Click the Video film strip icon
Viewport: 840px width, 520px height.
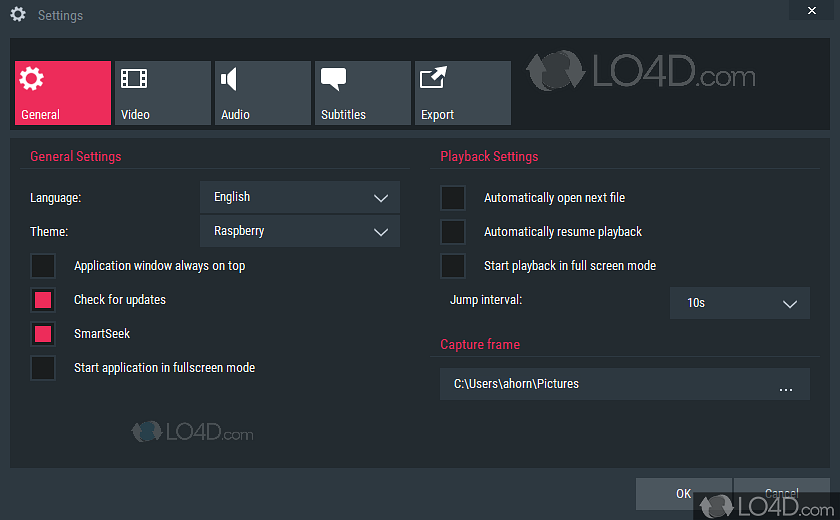click(133, 79)
